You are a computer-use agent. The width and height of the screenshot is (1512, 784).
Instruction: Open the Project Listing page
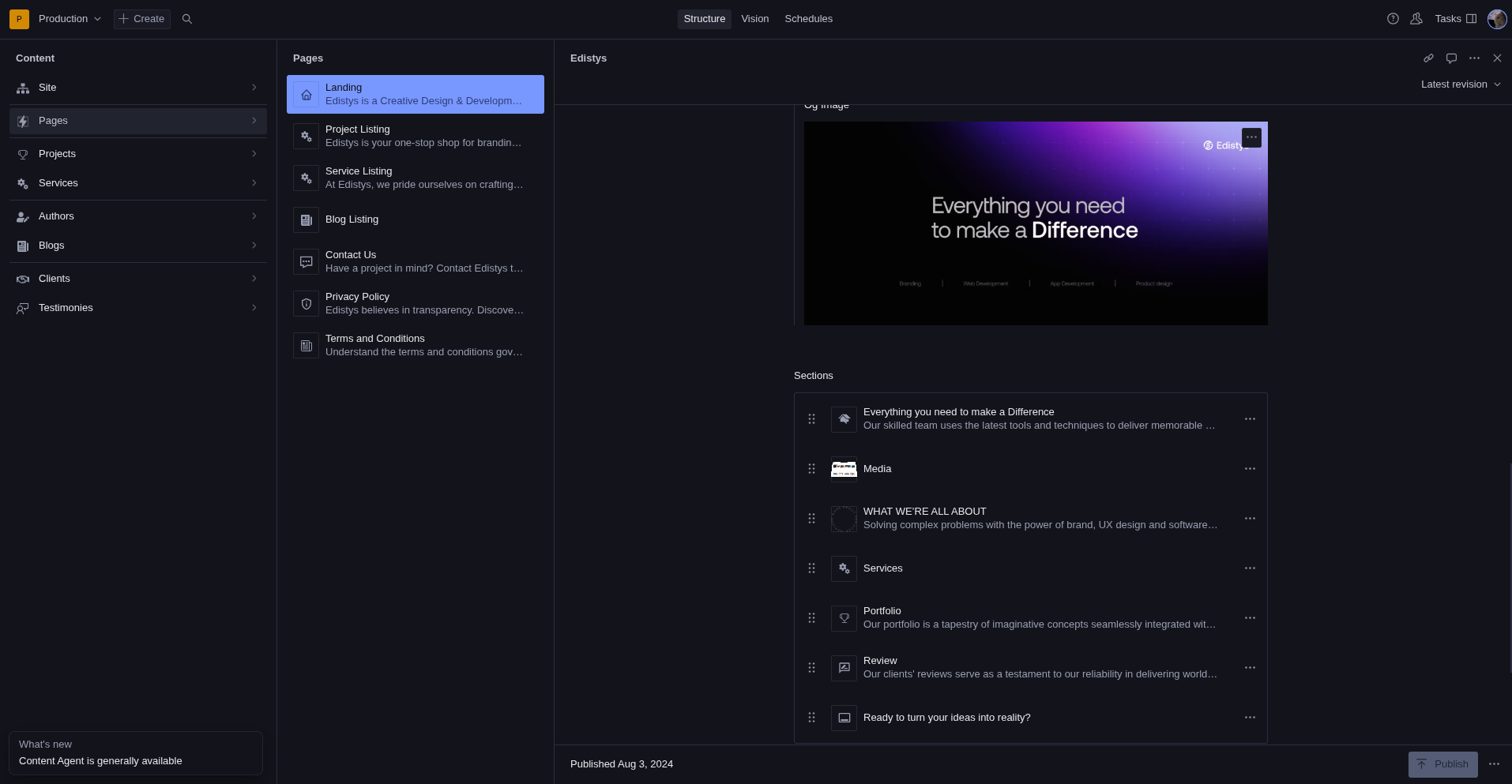[416, 137]
